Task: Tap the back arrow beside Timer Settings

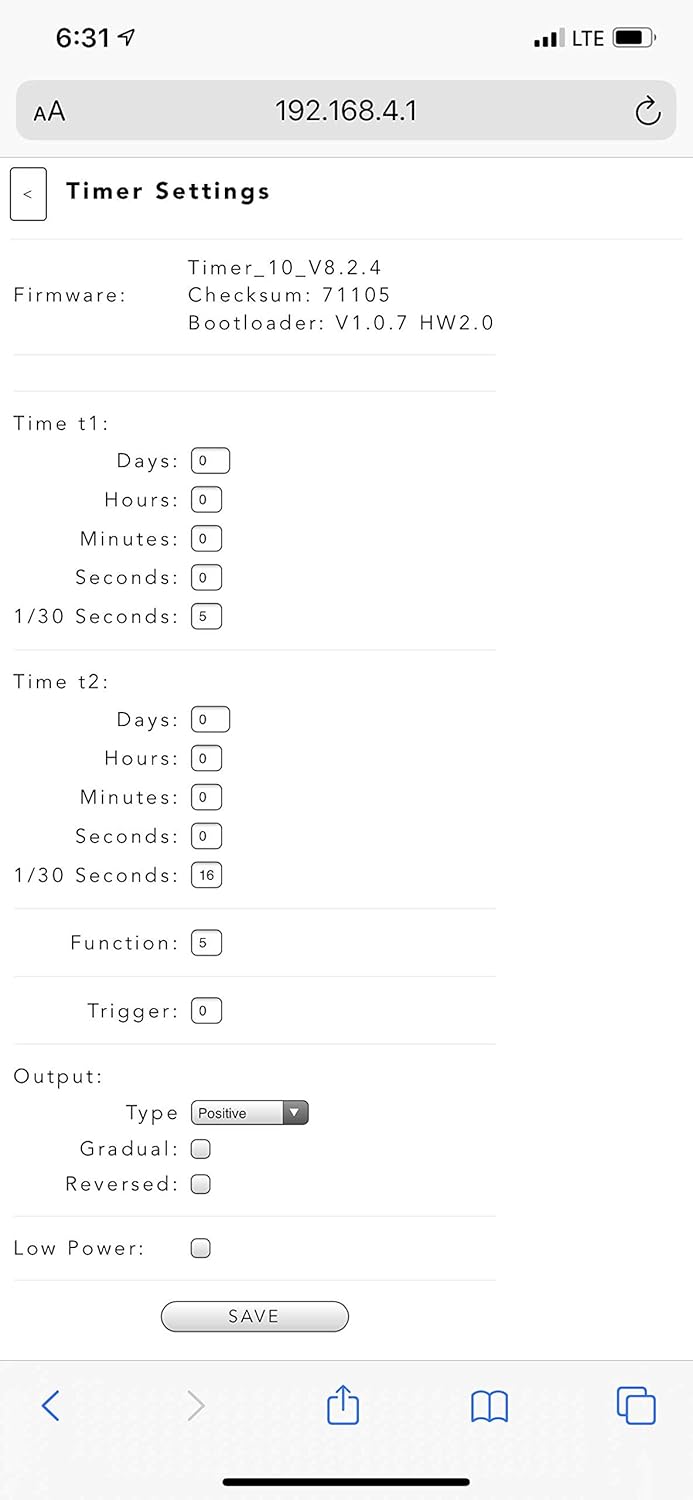Action: (28, 194)
